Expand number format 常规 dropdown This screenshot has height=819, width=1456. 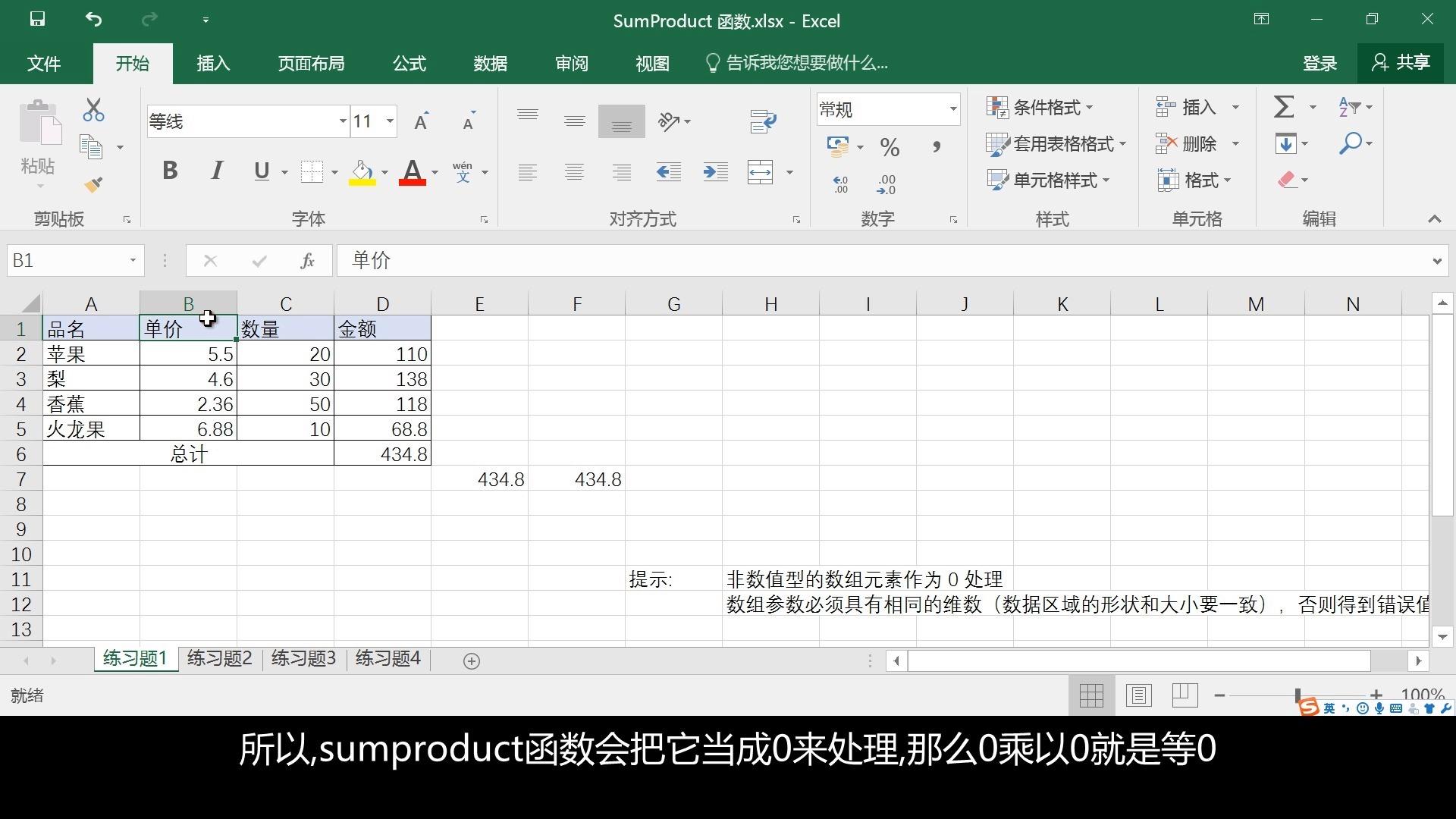(953, 109)
